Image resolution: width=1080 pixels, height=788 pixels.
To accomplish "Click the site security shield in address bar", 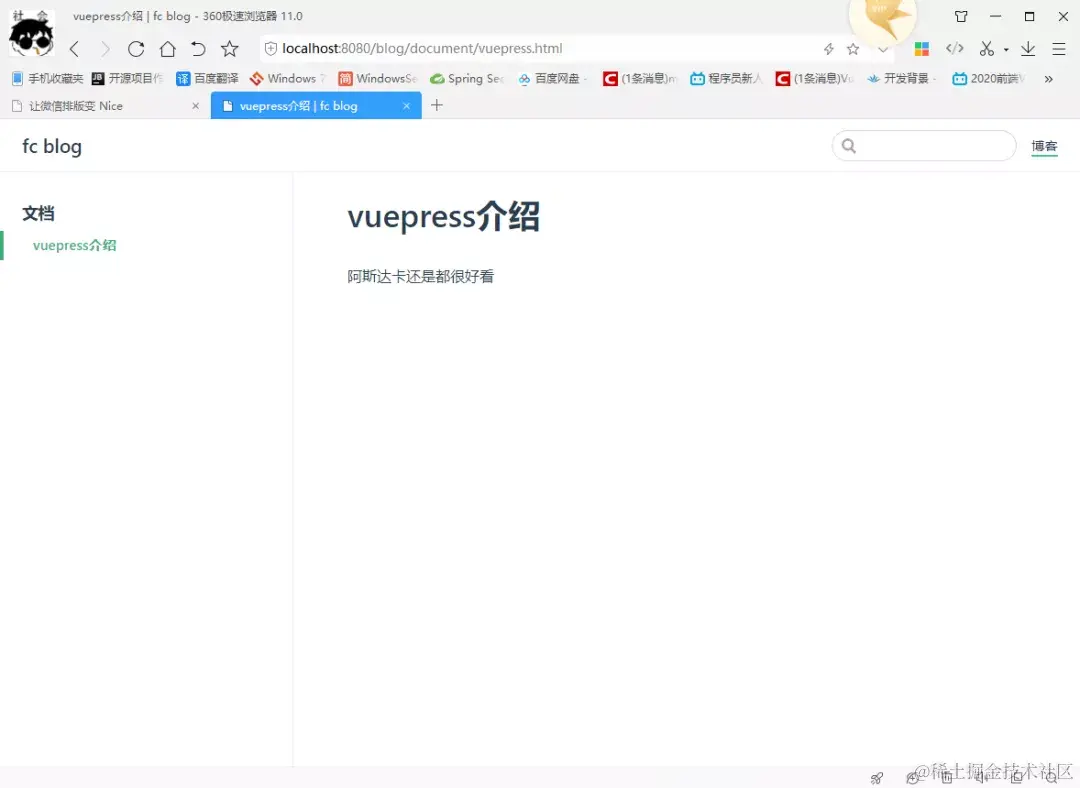I will pyautogui.click(x=270, y=48).
